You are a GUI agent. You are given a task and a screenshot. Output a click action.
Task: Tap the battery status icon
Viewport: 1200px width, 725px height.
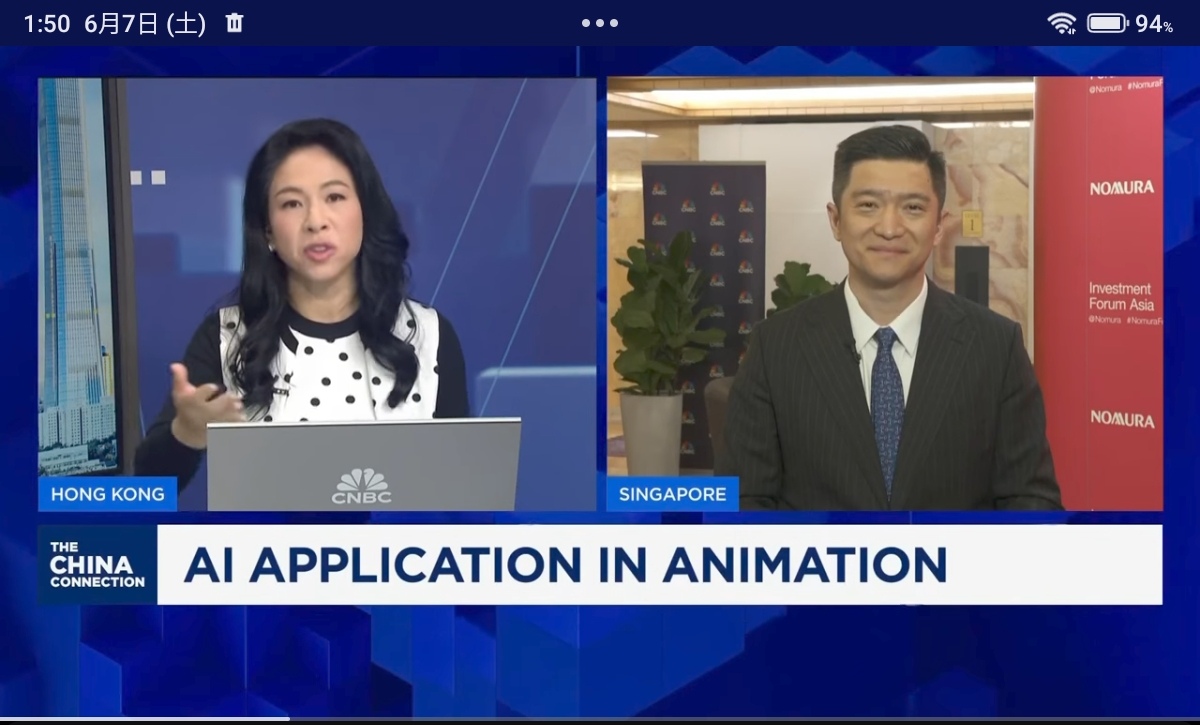coord(1107,23)
